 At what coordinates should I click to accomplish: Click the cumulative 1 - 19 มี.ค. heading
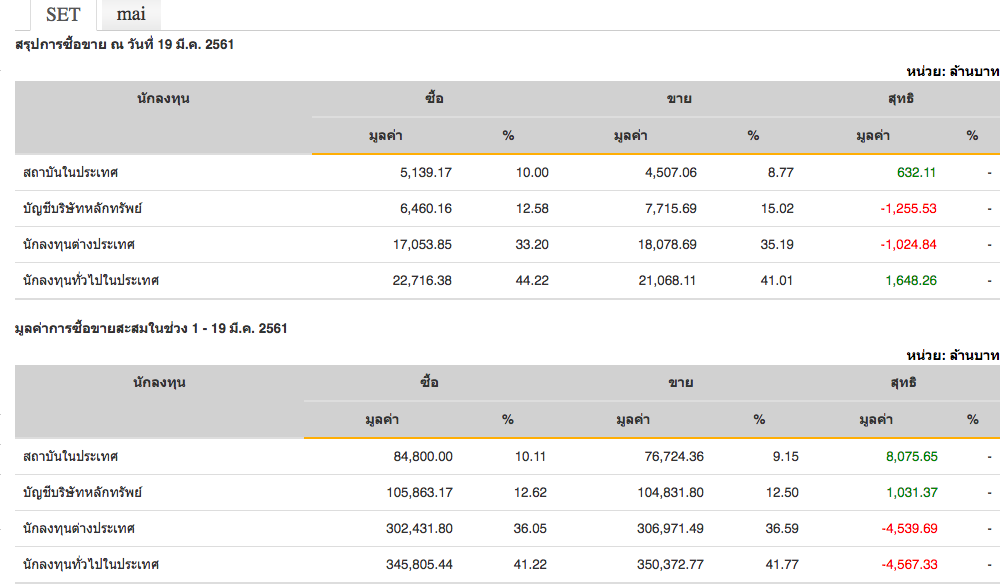pos(151,328)
